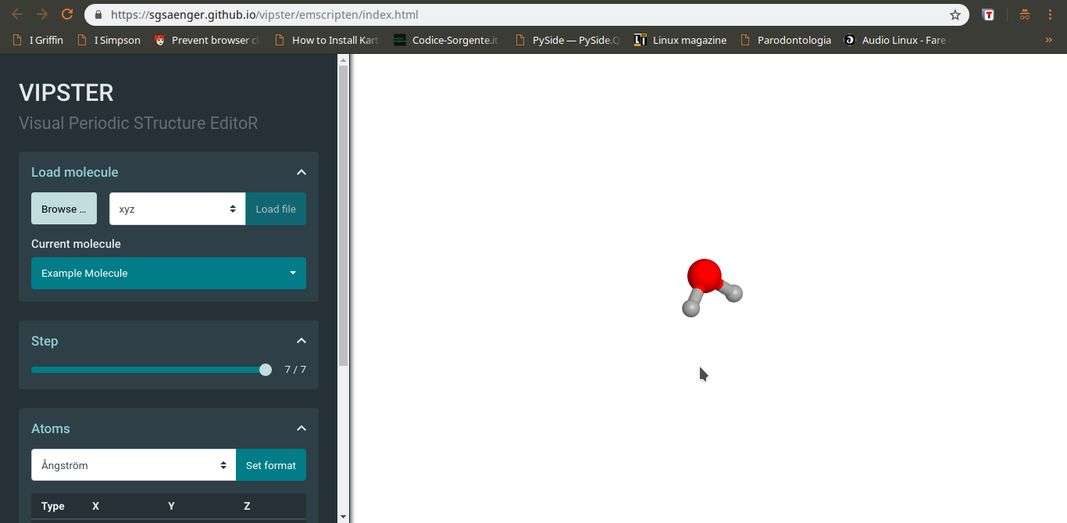The image size is (1067, 523).
Task: Open the red T extension icon
Action: 989,14
